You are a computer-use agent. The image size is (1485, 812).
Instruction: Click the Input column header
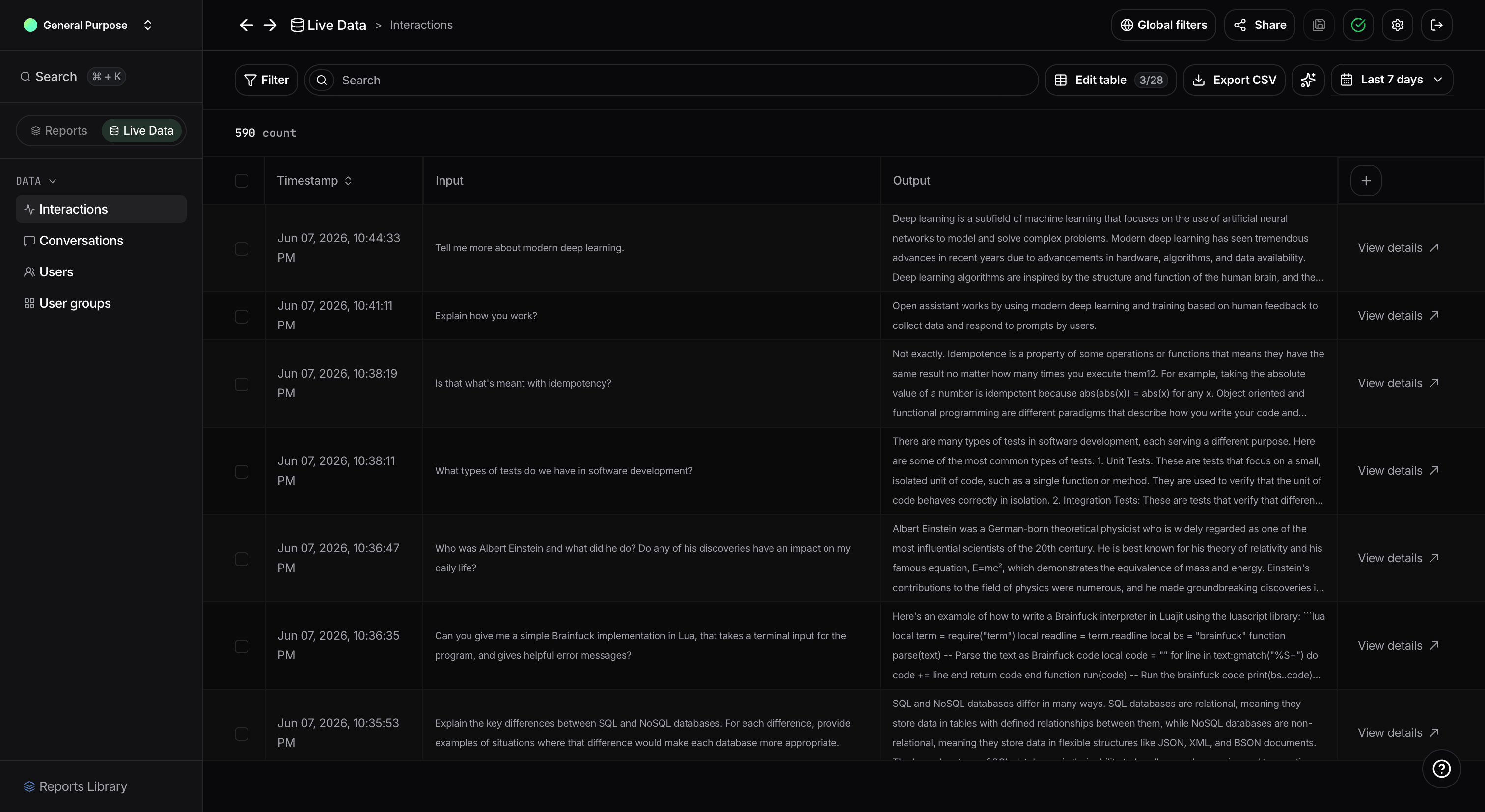click(x=449, y=180)
